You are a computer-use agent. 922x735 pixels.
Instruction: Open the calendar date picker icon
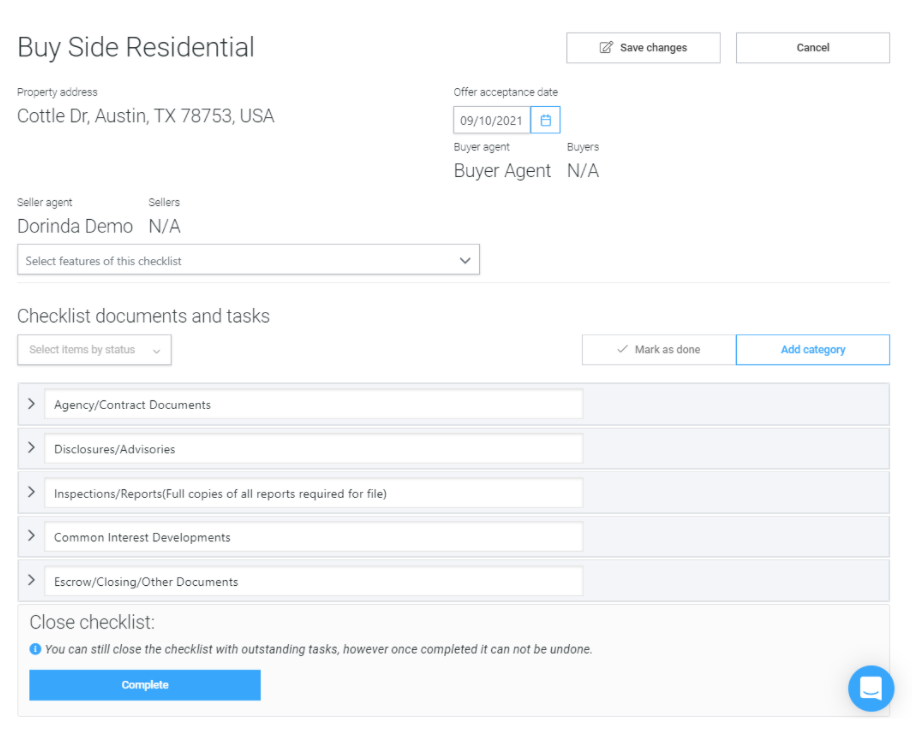(545, 120)
